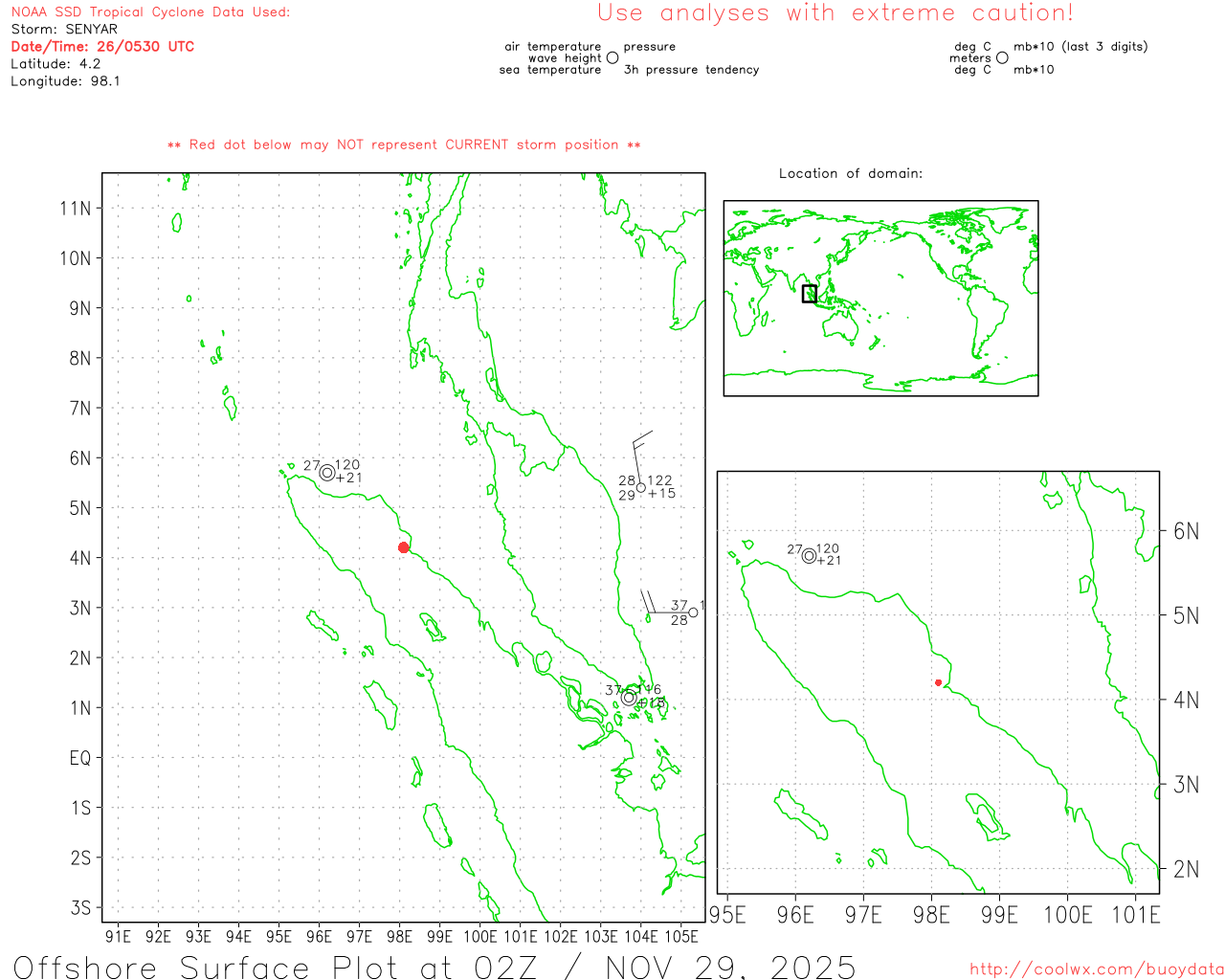This screenshot has width=1225, height=980.
Task: Click the '6N' label on zoomed inset map
Action: point(1186,531)
